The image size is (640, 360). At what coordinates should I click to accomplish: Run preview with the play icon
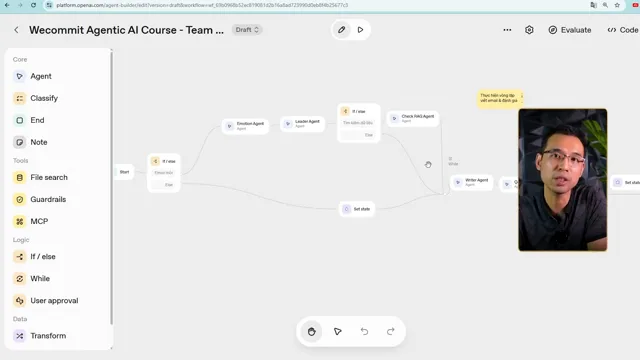[x=360, y=30]
